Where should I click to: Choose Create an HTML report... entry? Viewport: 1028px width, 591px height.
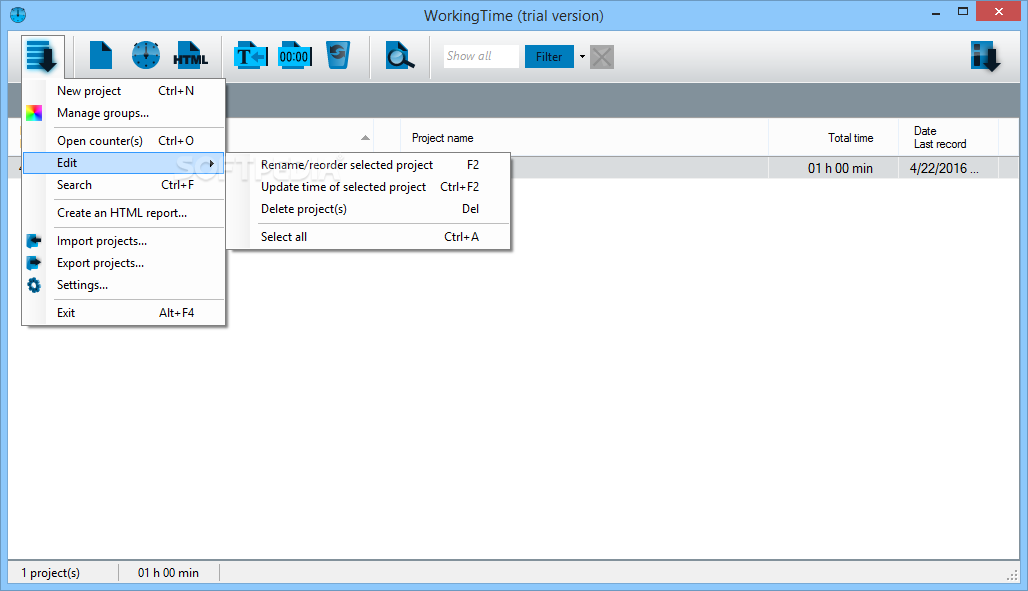coord(124,213)
